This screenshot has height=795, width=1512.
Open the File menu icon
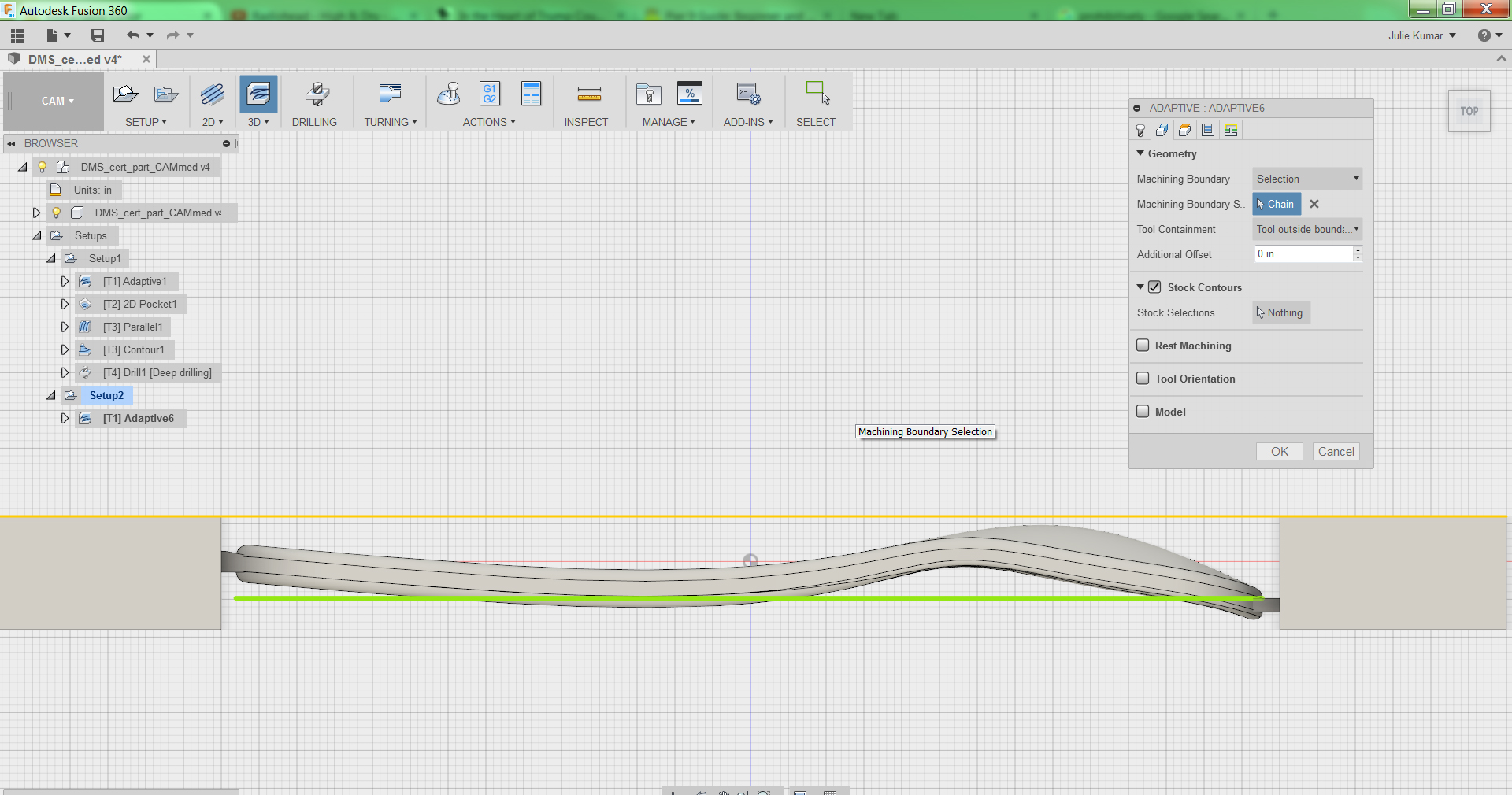[x=53, y=35]
